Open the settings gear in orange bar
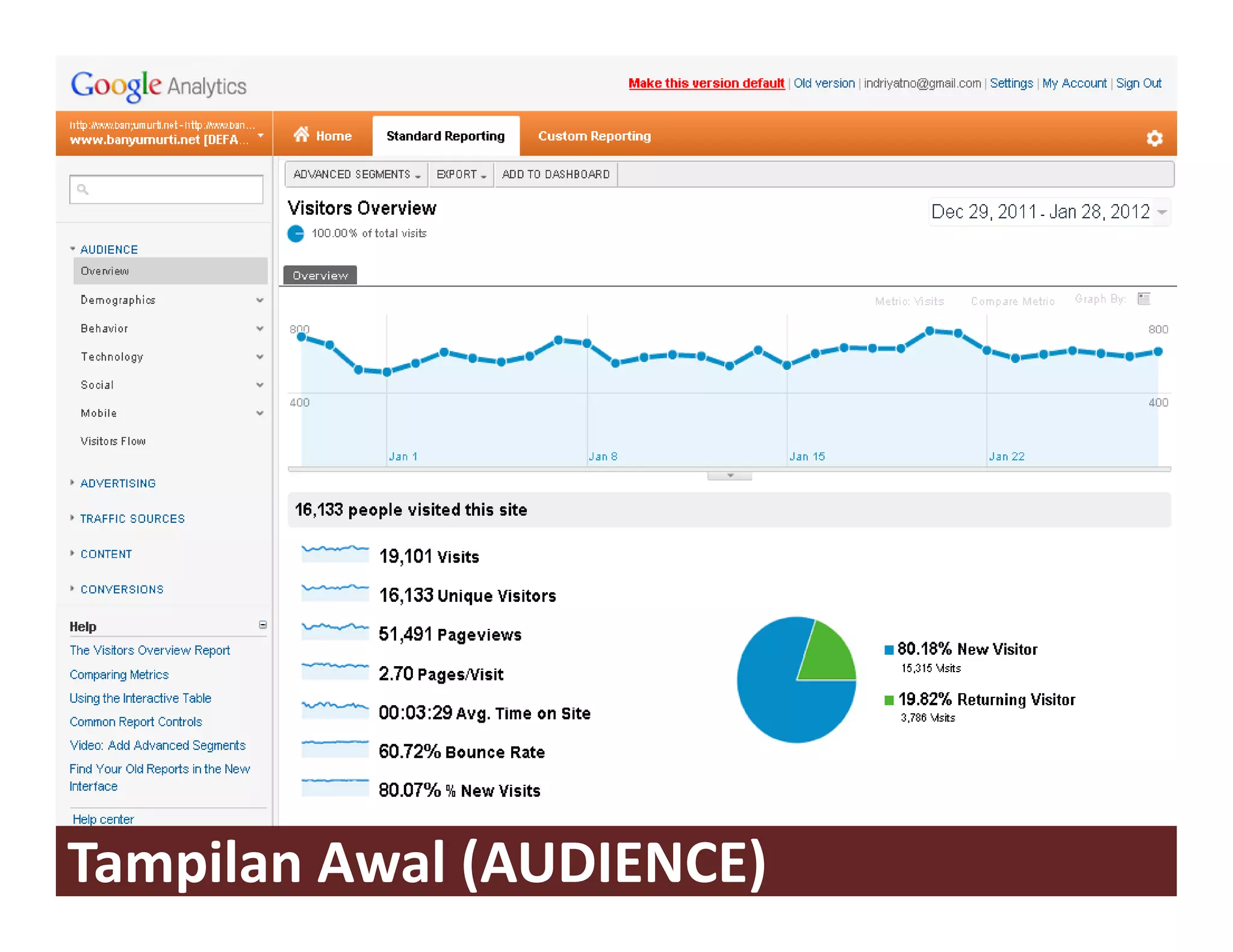Image resolution: width=1233 pixels, height=952 pixels. (x=1154, y=138)
